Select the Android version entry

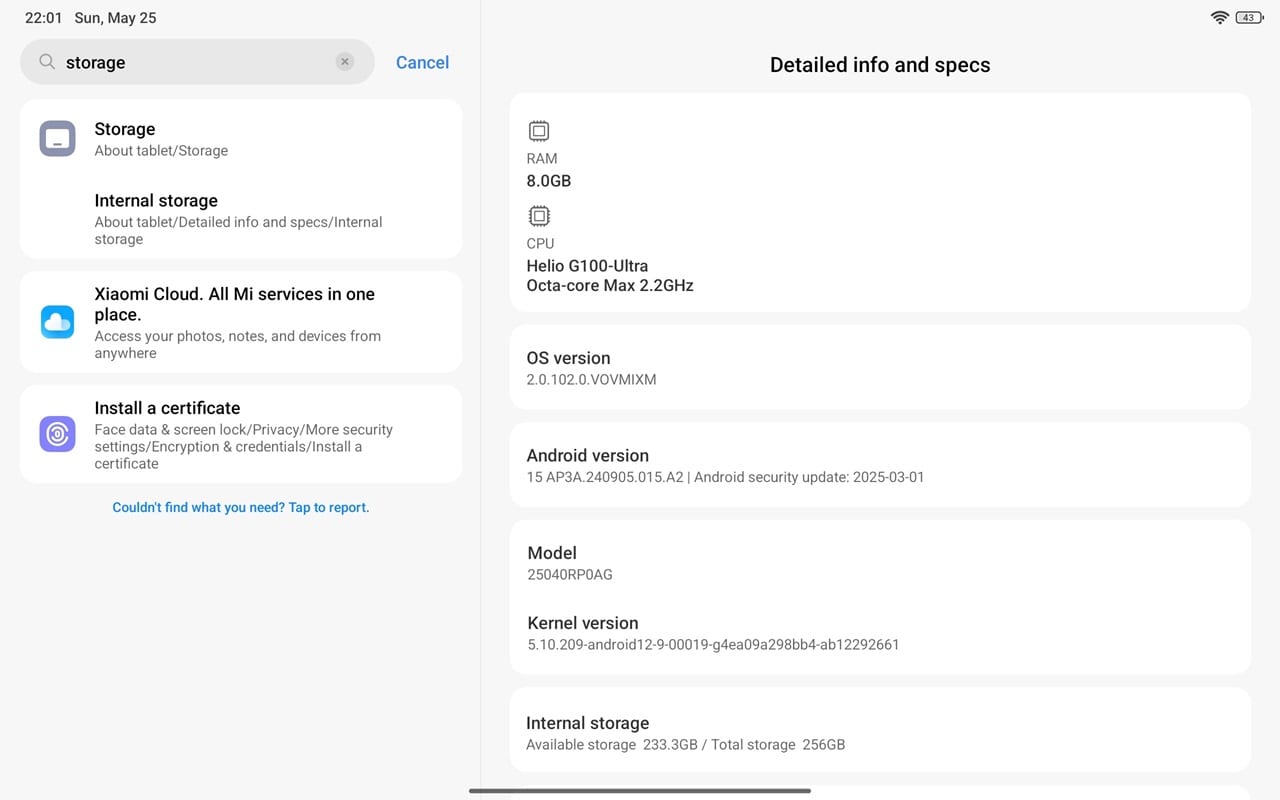click(880, 465)
